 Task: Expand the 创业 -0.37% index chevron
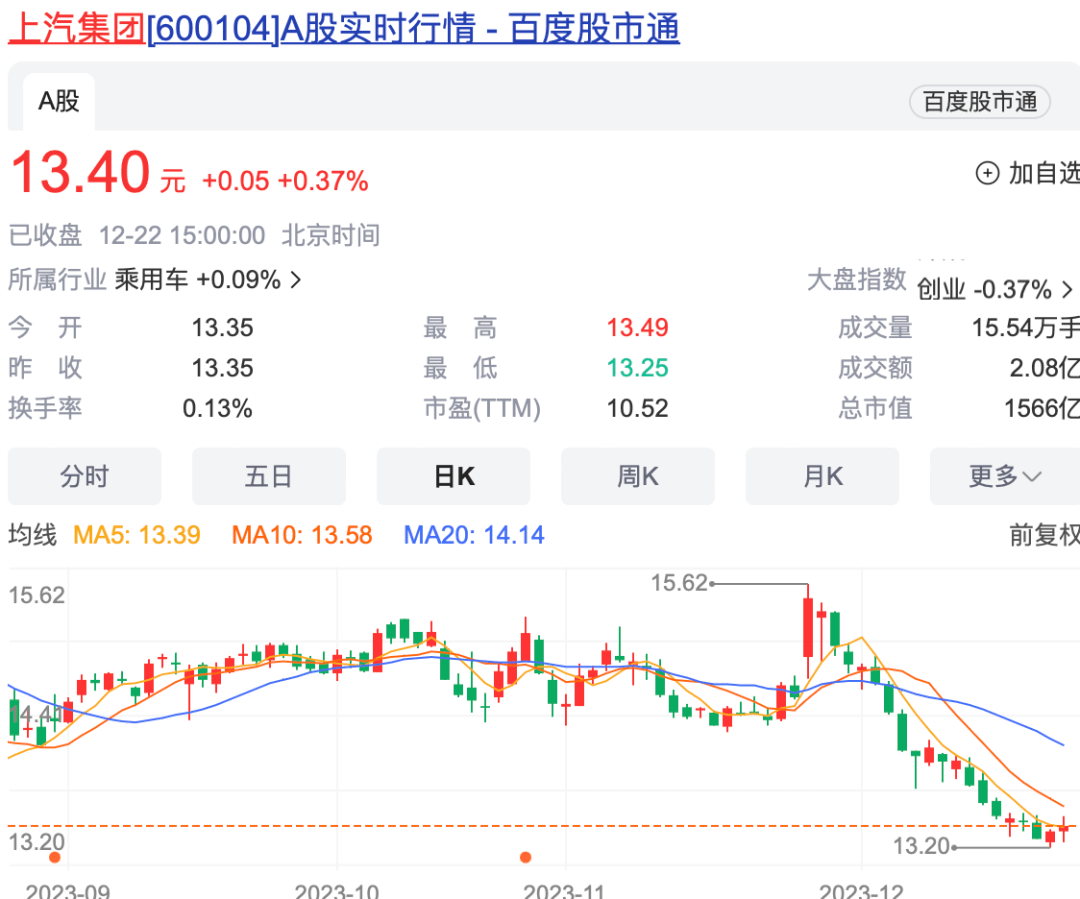pyautogui.click(x=1067, y=289)
